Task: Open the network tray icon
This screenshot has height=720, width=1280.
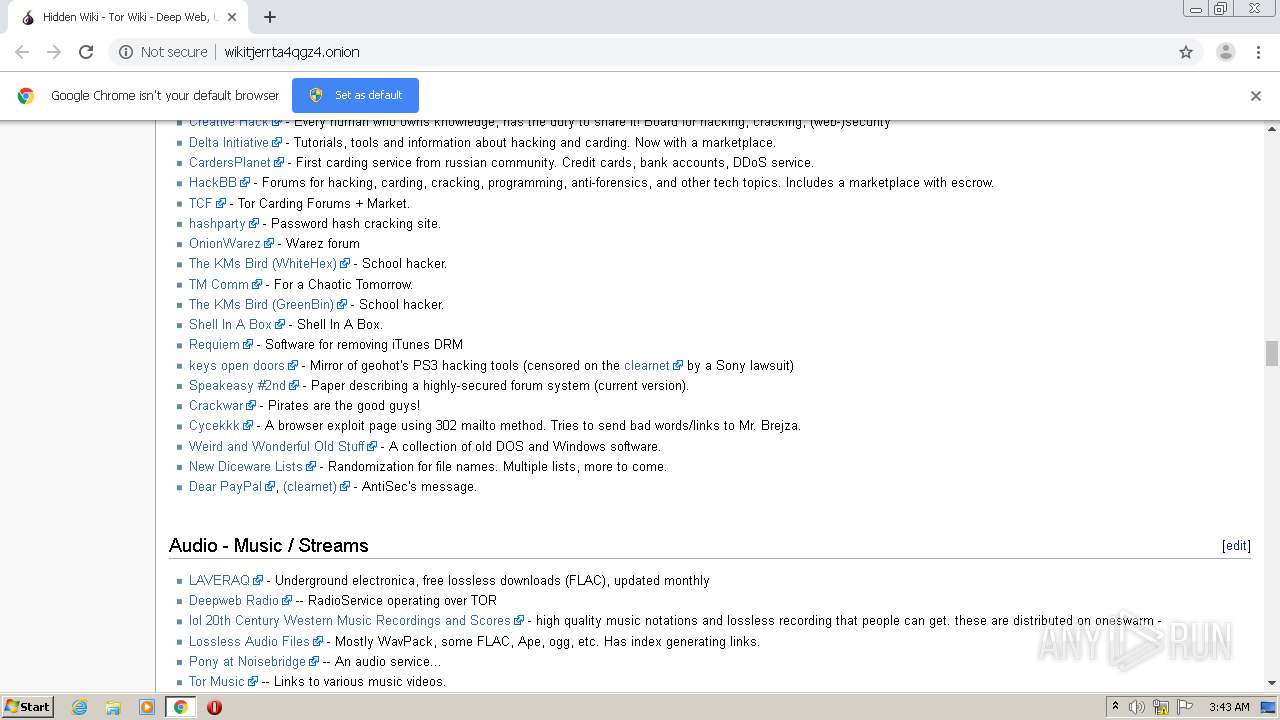Action: 1161,707
